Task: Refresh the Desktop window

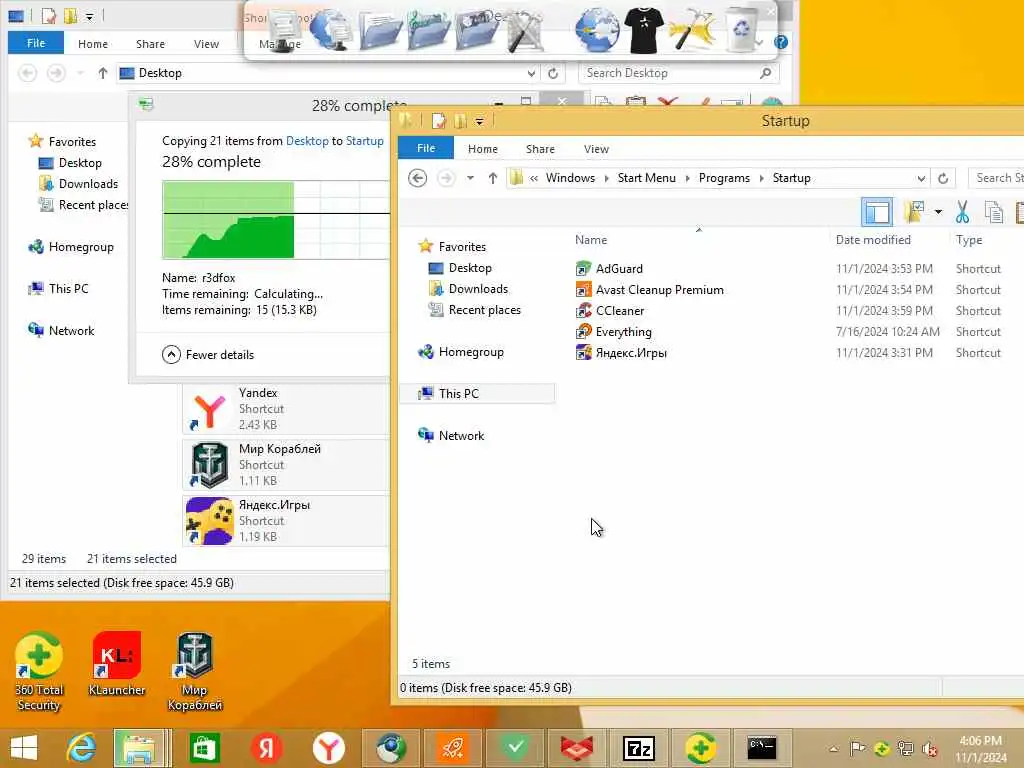Action: pos(553,73)
